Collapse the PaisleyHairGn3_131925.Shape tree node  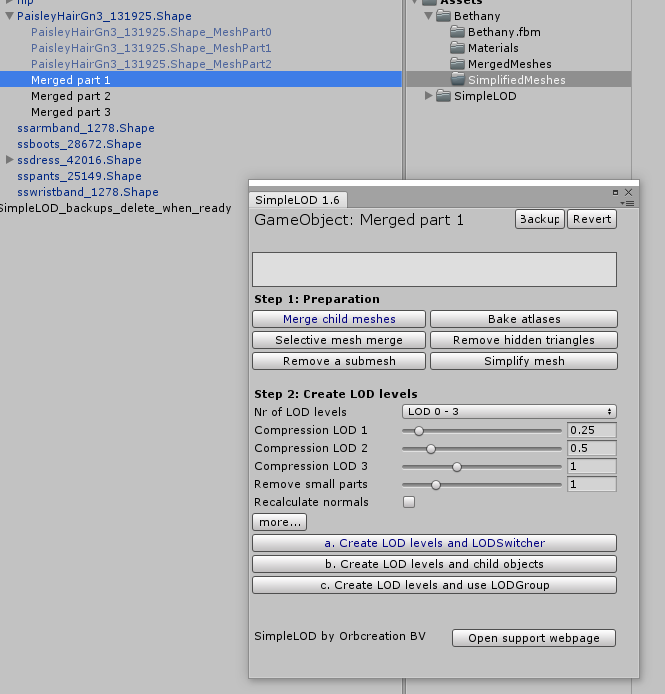tap(9, 16)
